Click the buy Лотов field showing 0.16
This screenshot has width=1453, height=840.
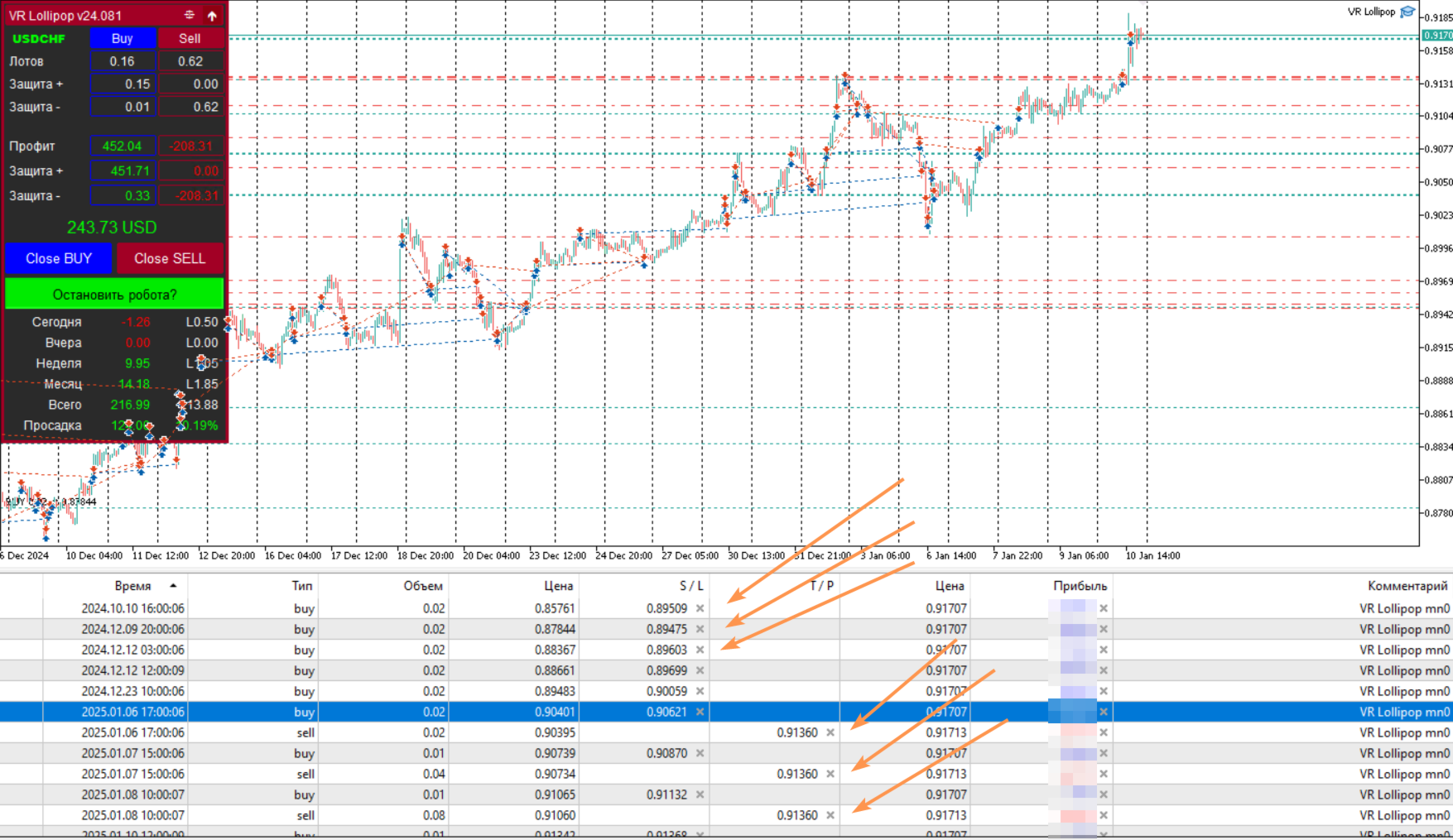coord(123,61)
